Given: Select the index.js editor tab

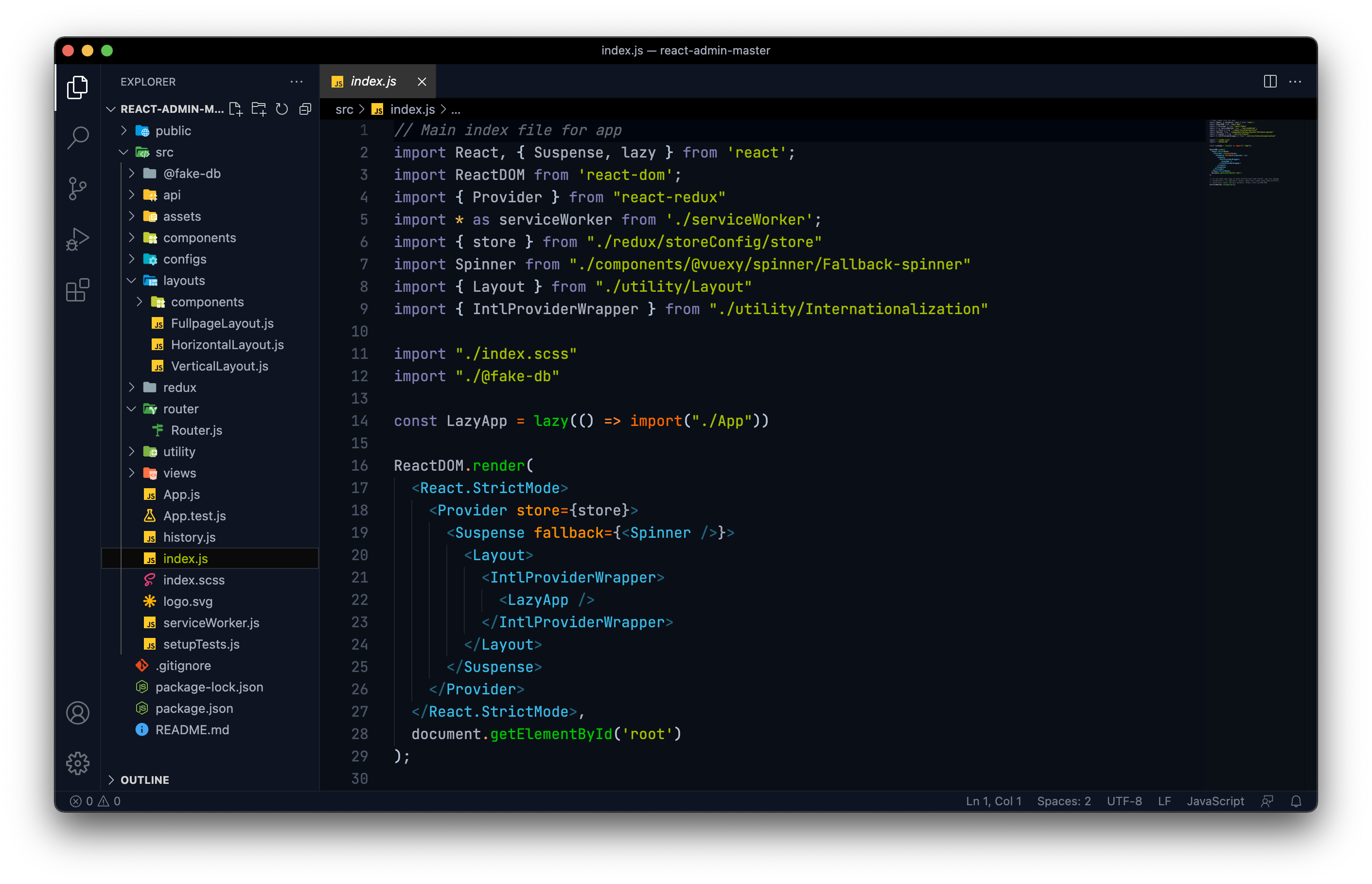Looking at the screenshot, I should pos(373,82).
